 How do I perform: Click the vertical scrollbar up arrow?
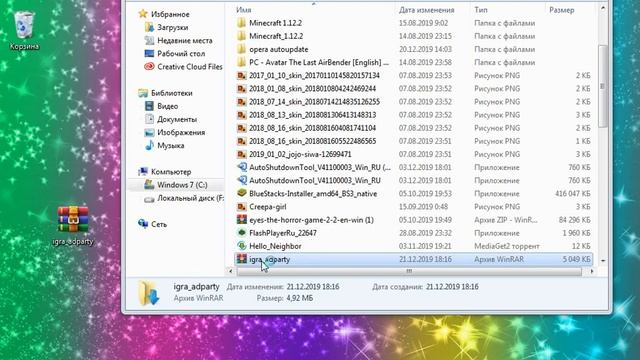[602, 7]
